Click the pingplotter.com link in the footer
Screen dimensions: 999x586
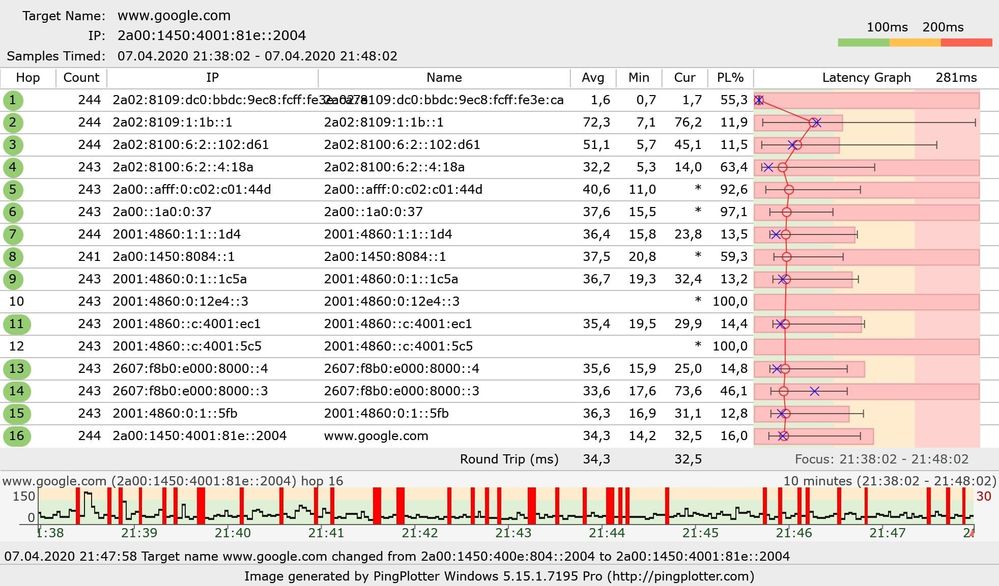pyautogui.click(x=680, y=576)
